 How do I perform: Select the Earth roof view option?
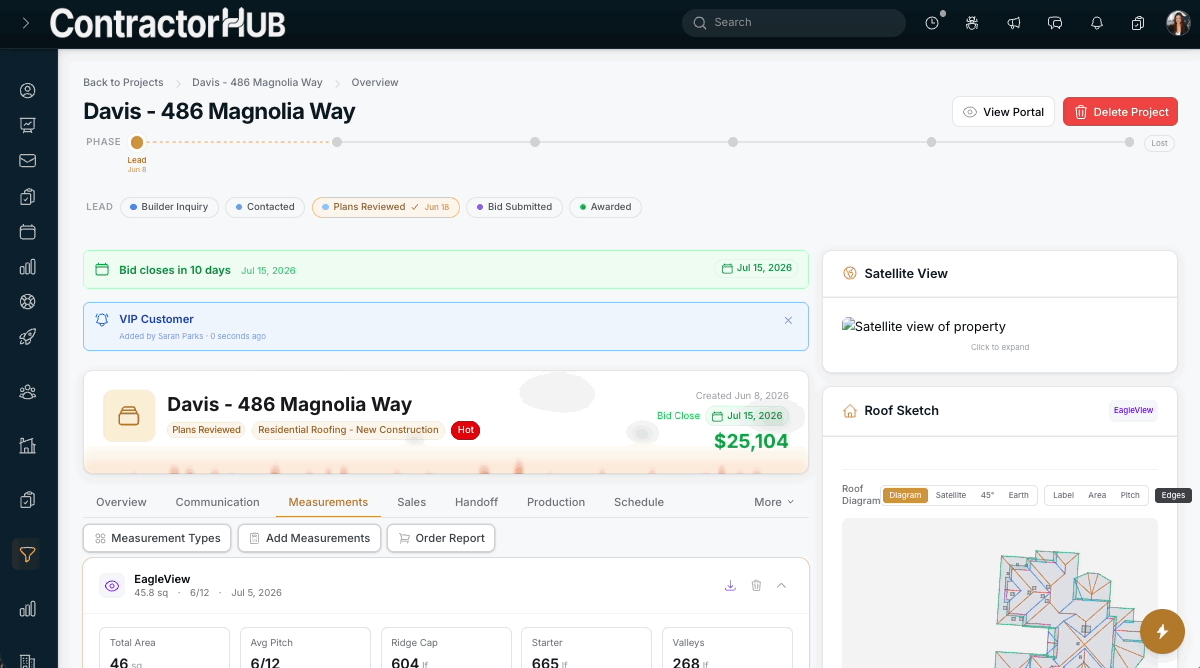[1018, 495]
